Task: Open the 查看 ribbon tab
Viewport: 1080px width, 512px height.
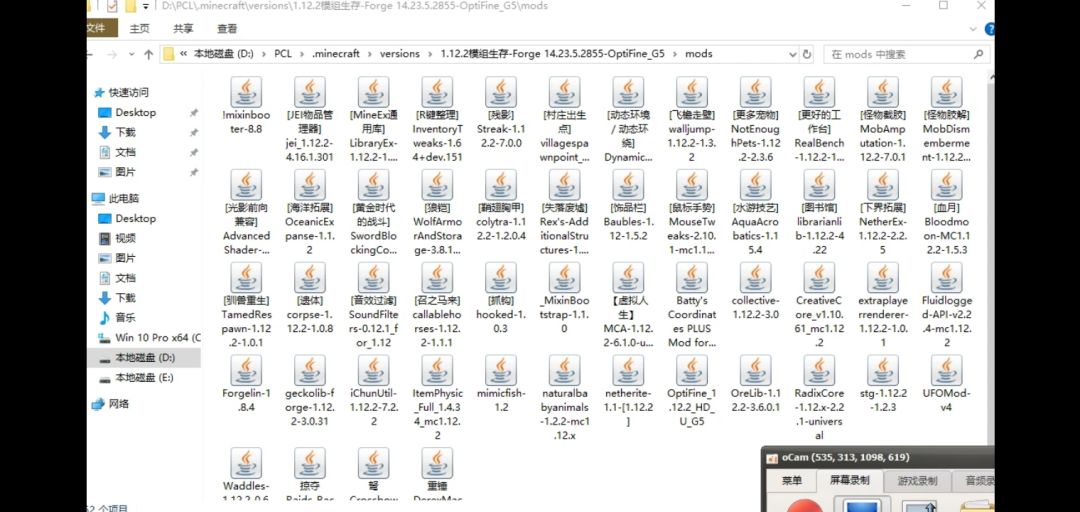Action: click(227, 28)
